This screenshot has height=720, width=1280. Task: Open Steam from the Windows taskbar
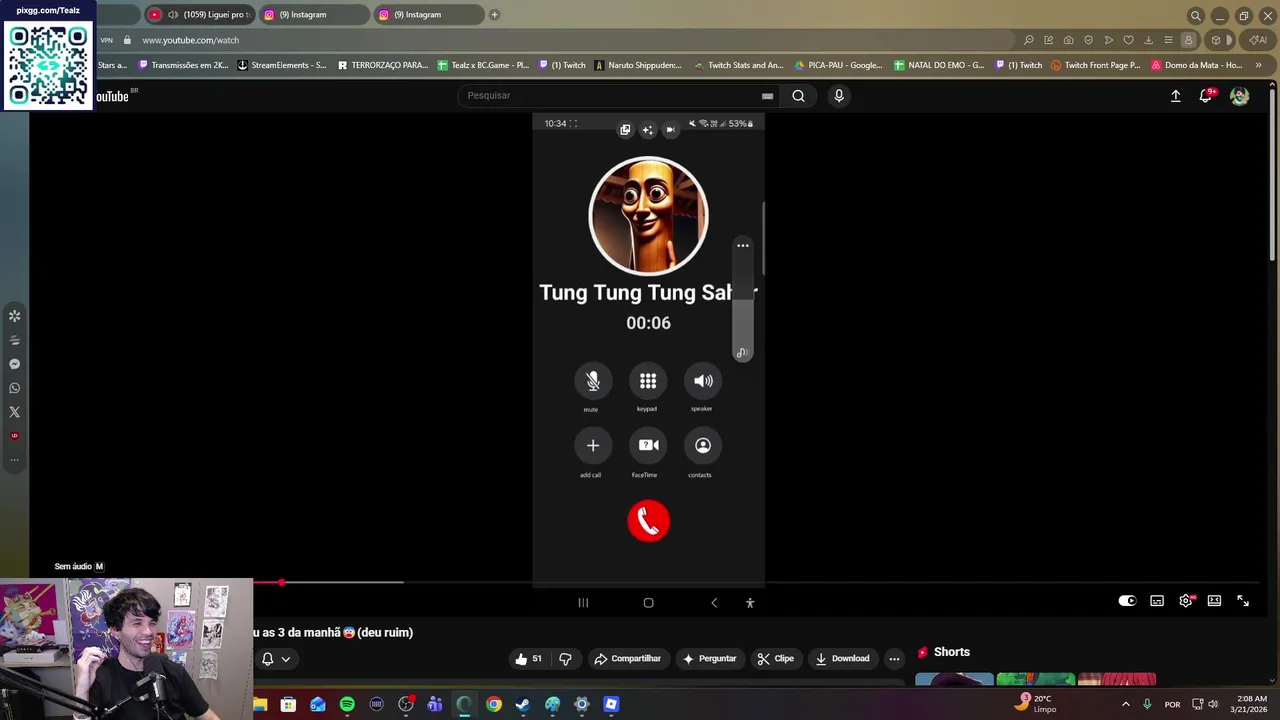tap(523, 704)
